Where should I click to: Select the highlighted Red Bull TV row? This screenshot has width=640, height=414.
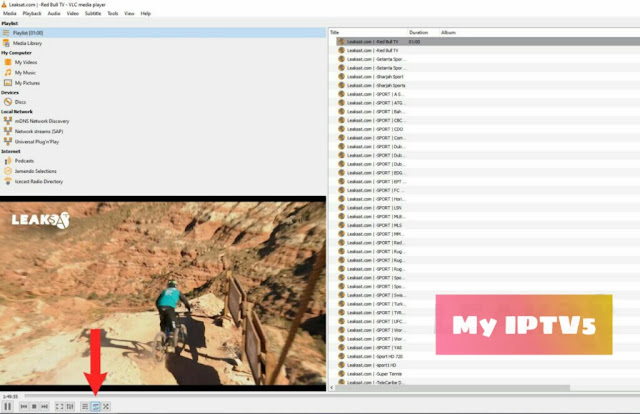488,42
